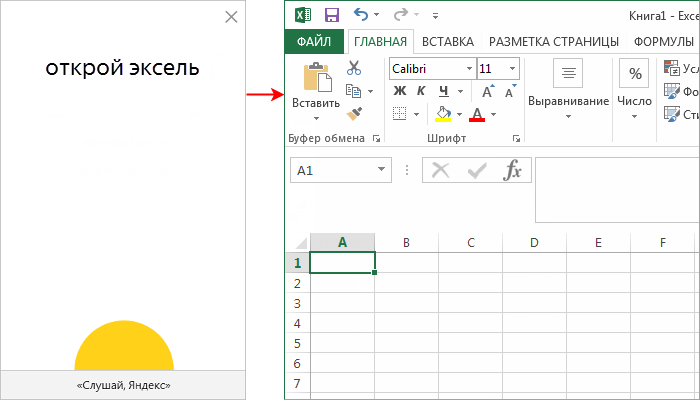This screenshot has height=400, width=700.
Task: Click the Undo arrow icon
Action: (x=361, y=15)
